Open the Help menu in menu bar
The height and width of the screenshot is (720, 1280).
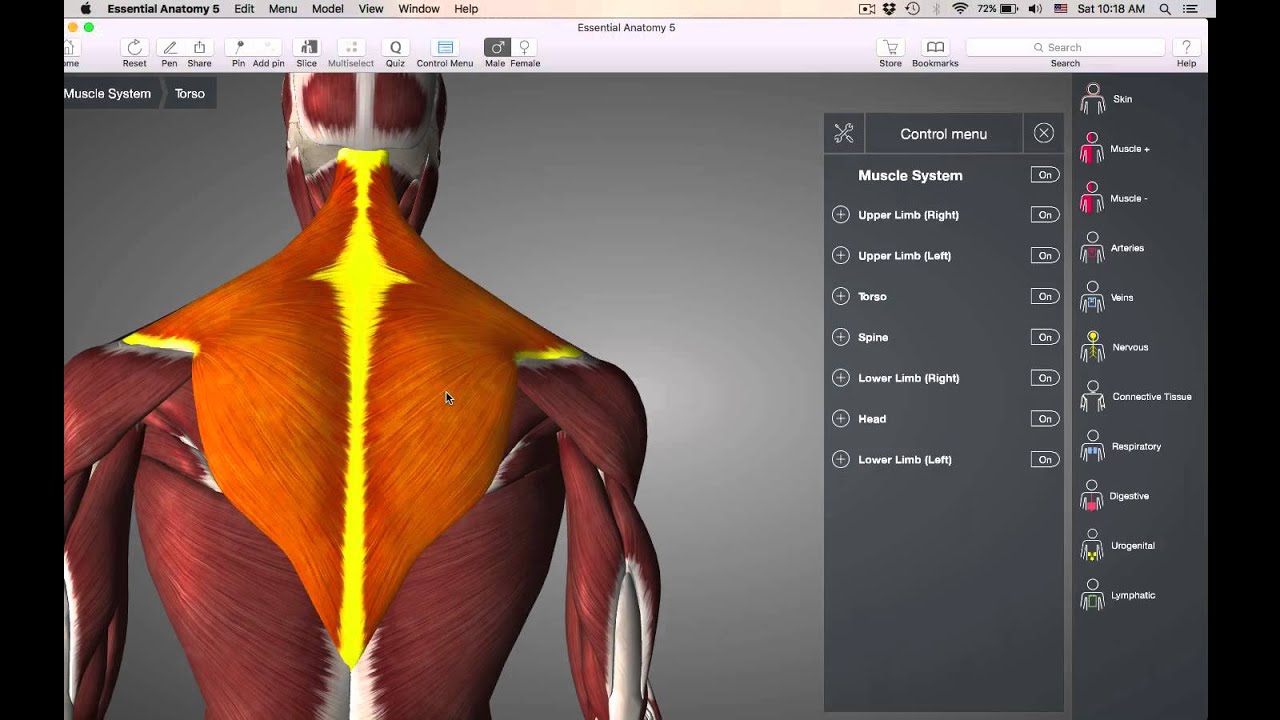point(466,9)
